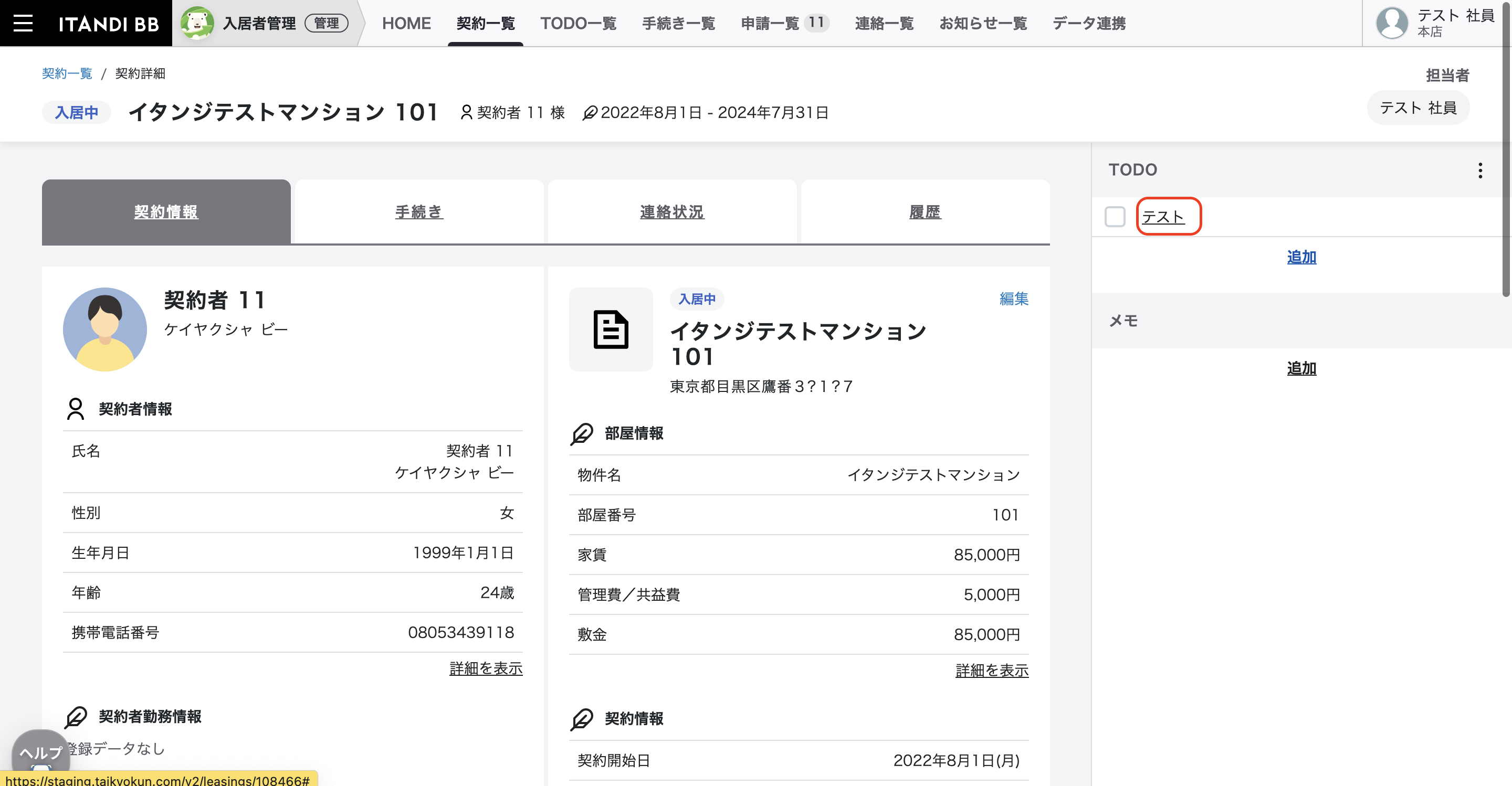
Task: Open 手続き一覧 navigation item
Action: pos(678,24)
